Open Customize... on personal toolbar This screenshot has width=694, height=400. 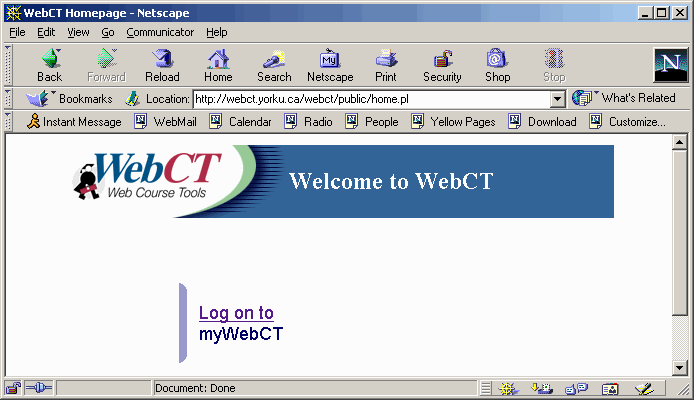coord(628,122)
